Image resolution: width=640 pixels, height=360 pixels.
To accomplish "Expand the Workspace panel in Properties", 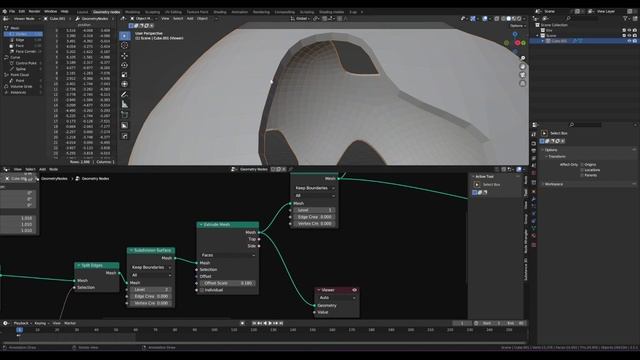I will click(553, 184).
